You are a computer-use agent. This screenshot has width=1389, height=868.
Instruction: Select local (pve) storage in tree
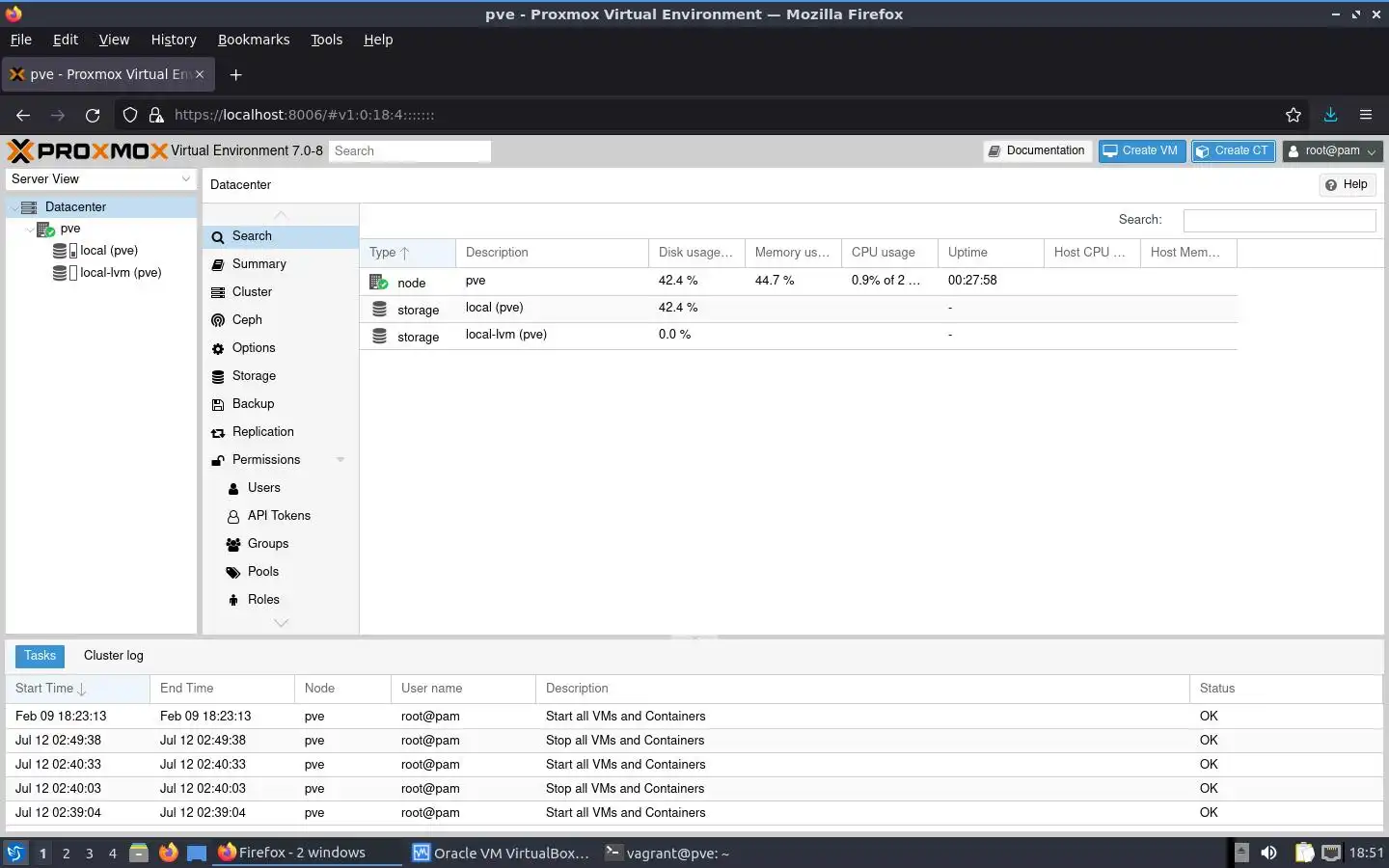coord(108,251)
